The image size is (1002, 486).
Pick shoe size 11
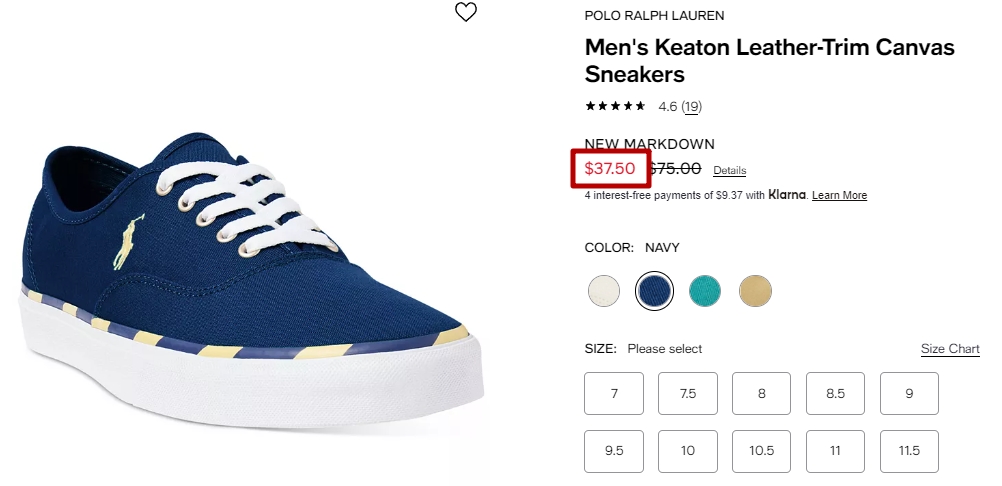pos(836,451)
